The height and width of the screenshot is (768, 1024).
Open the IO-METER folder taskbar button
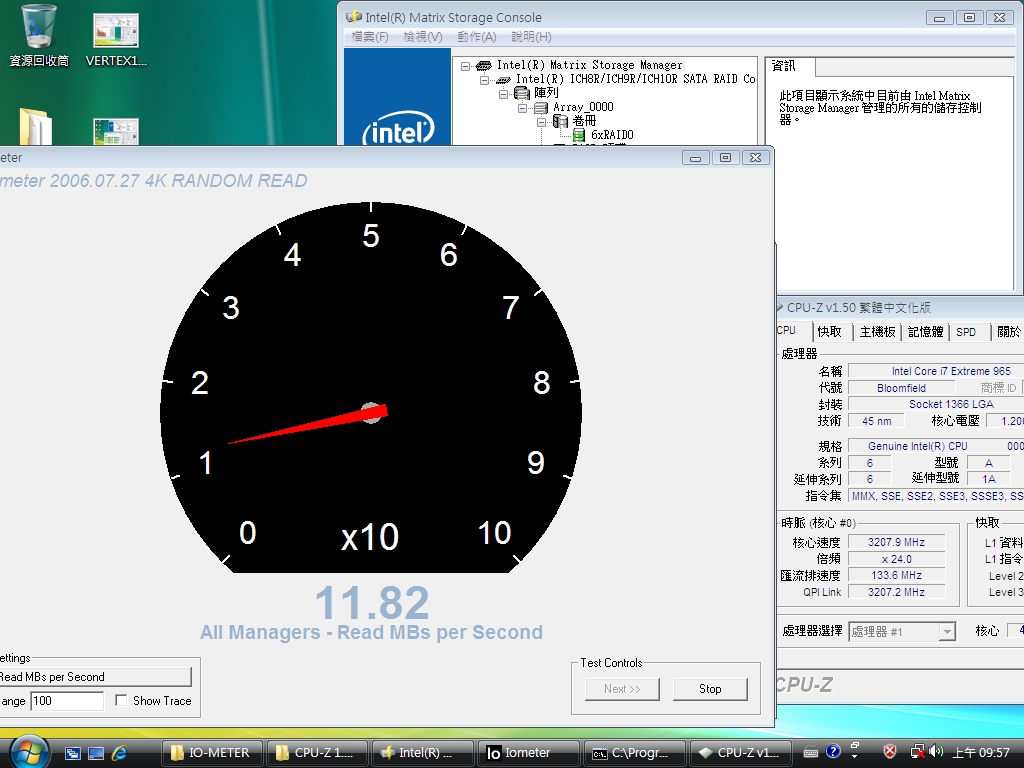[212, 753]
